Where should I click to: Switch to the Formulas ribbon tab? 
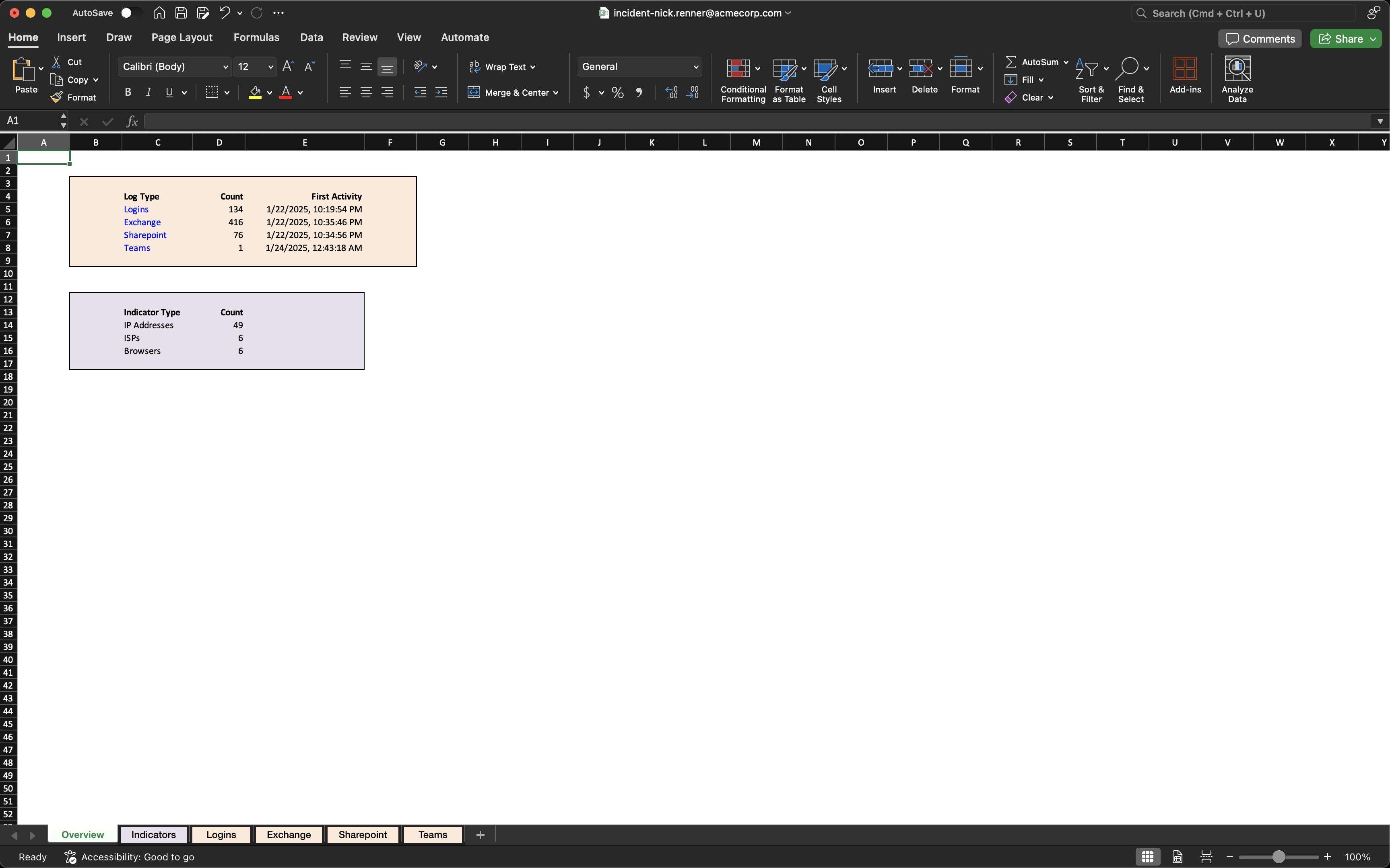point(256,37)
